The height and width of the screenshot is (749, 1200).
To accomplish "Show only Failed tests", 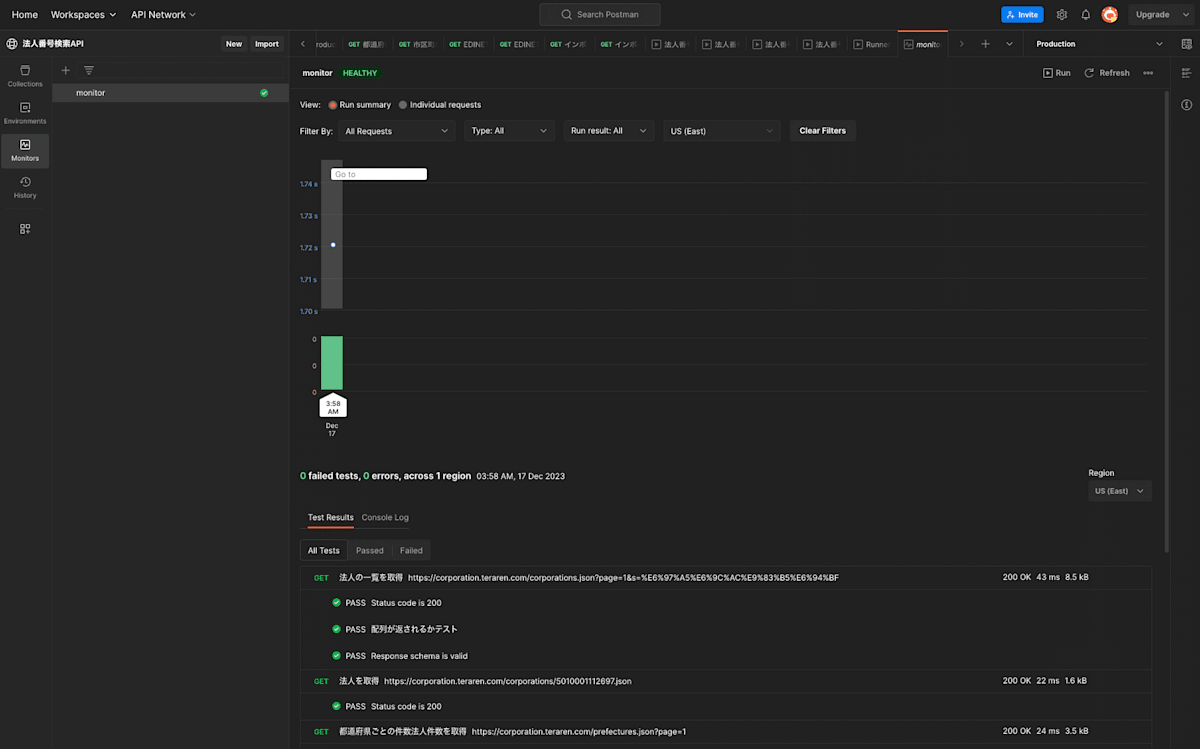I will pos(411,551).
